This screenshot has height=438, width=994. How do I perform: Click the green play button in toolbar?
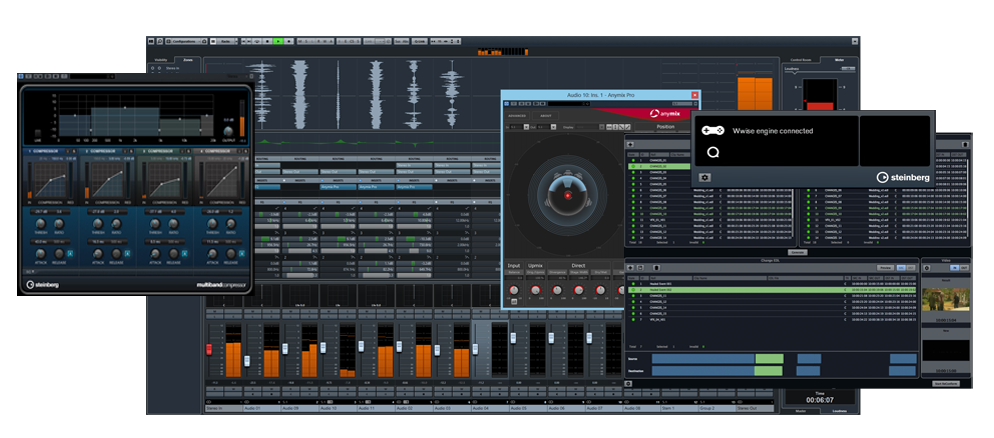[279, 41]
